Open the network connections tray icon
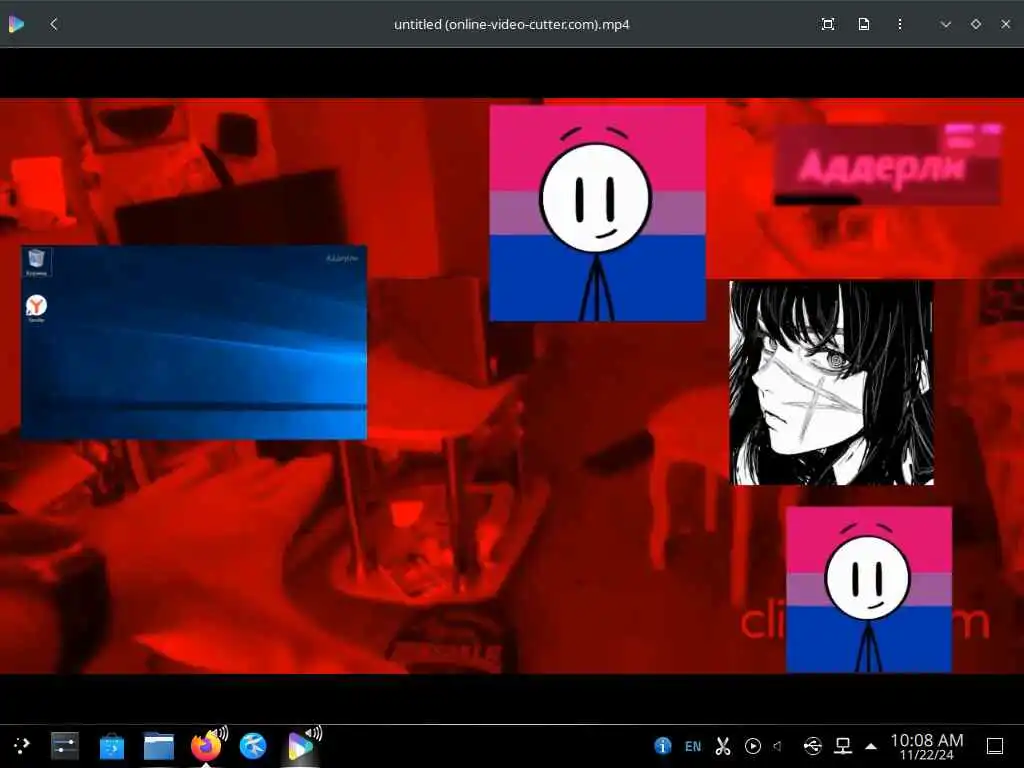Screen dimensions: 1024x768 [842, 746]
